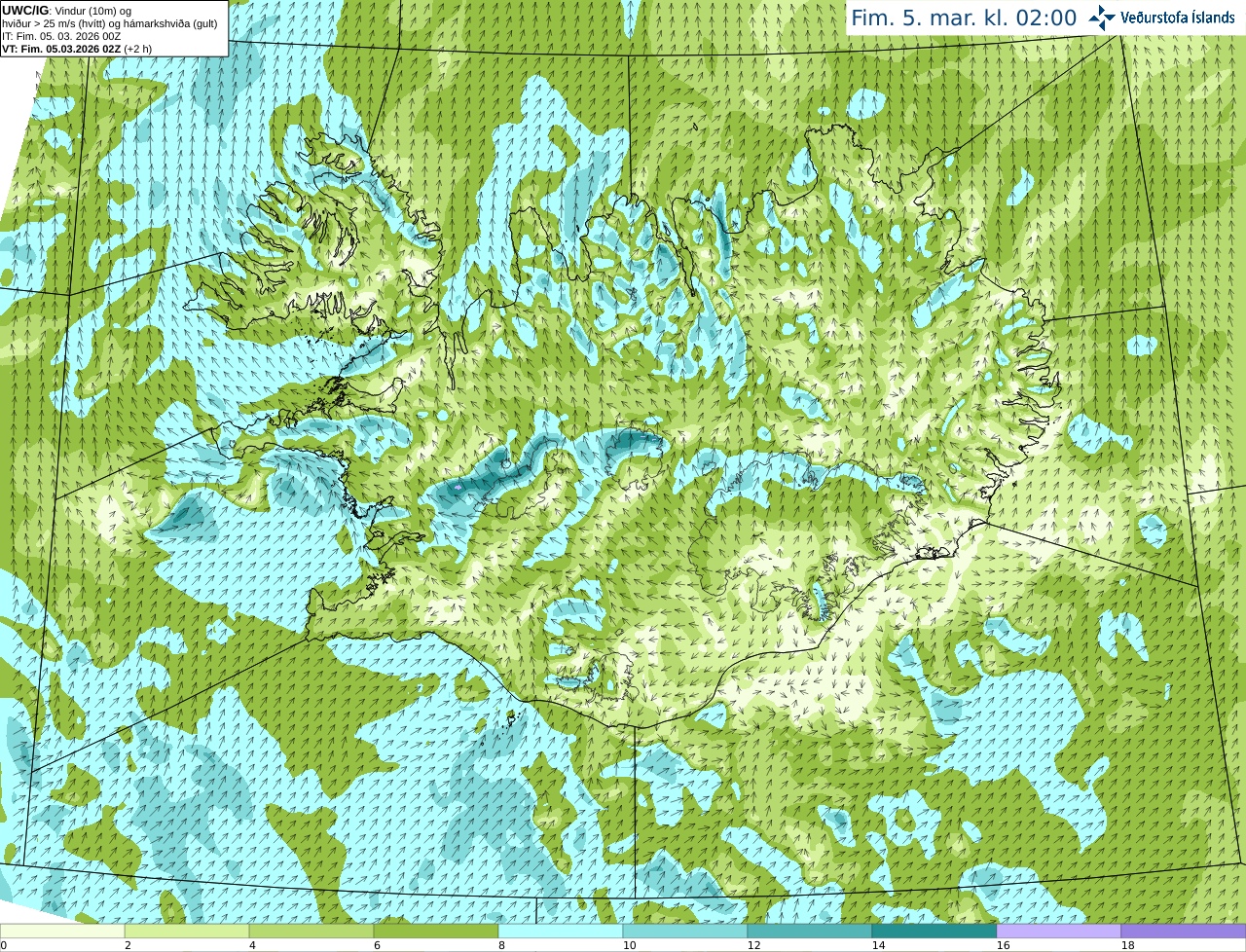Image resolution: width=1246 pixels, height=952 pixels.
Task: Click the Veðurstofa Íslands logo icon
Action: point(1102,18)
